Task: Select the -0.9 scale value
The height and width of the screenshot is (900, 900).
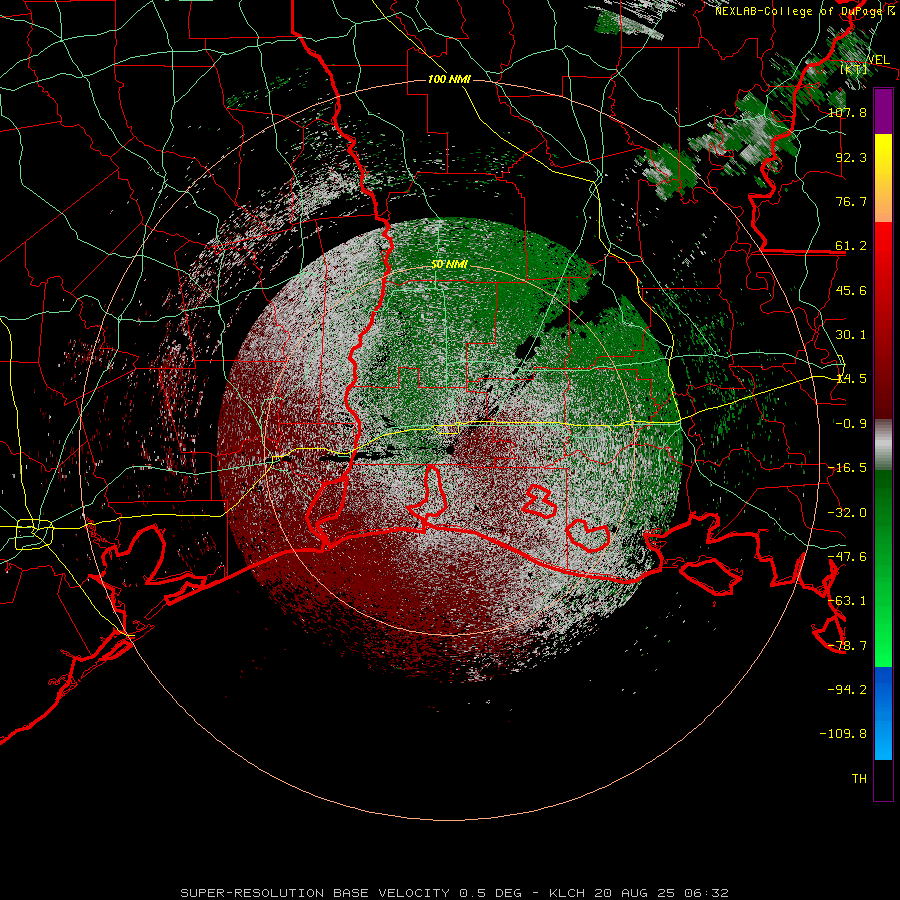Action: click(851, 424)
